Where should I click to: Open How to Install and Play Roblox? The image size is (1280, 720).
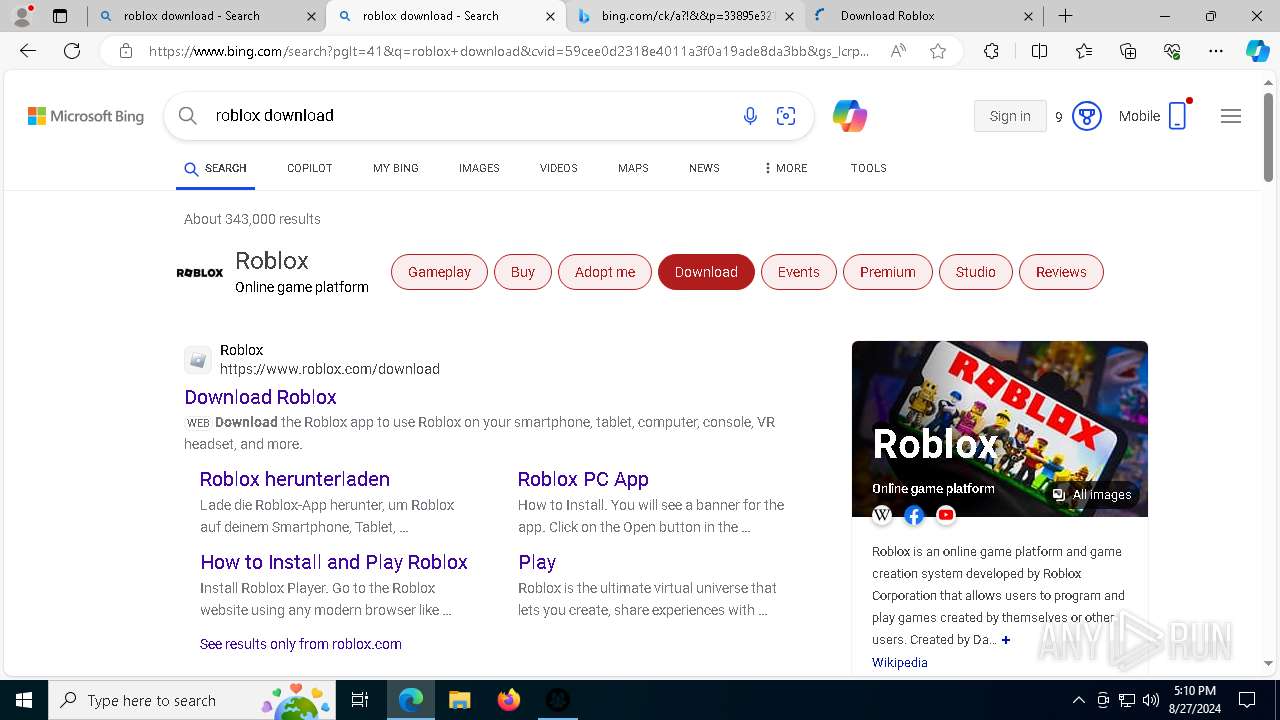[334, 562]
